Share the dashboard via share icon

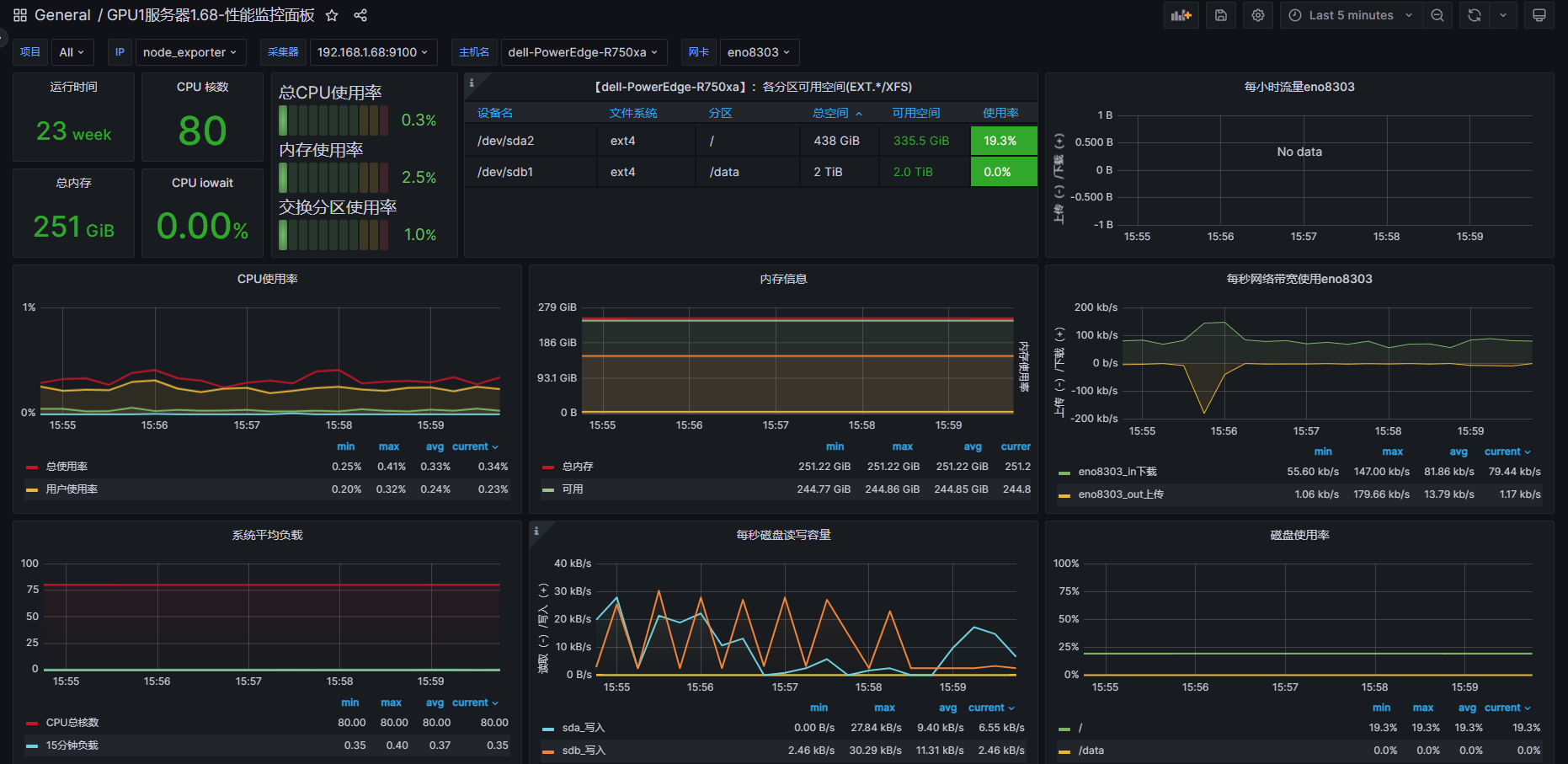(360, 15)
